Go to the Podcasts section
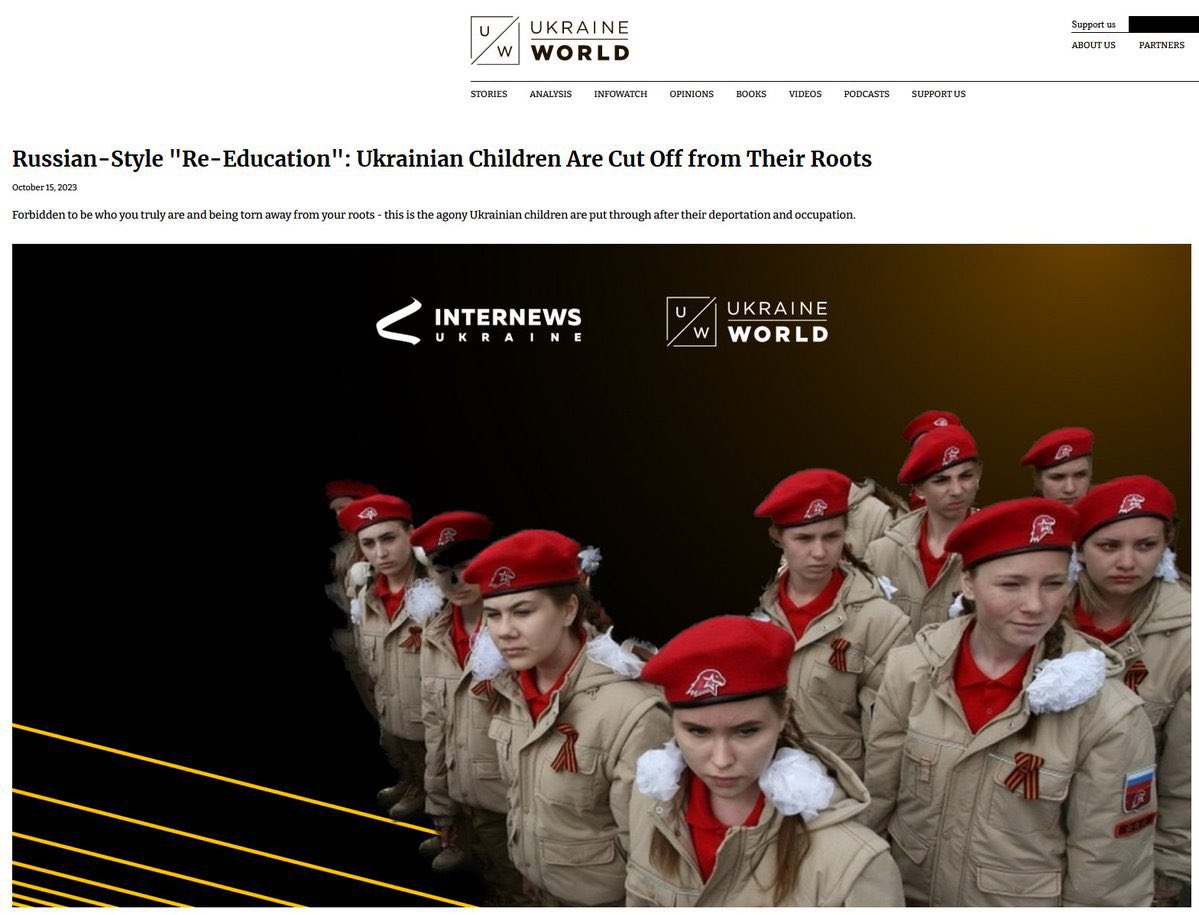Image resolution: width=1199 pixels, height=915 pixels. point(866,94)
